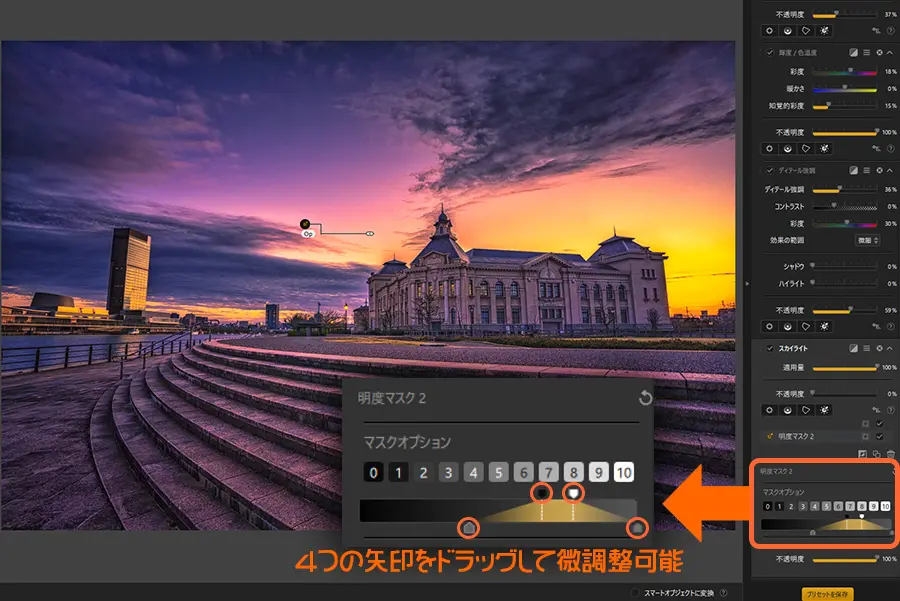This screenshot has width=900, height=601.
Task: Click end handle of control point line
Action: [x=370, y=234]
